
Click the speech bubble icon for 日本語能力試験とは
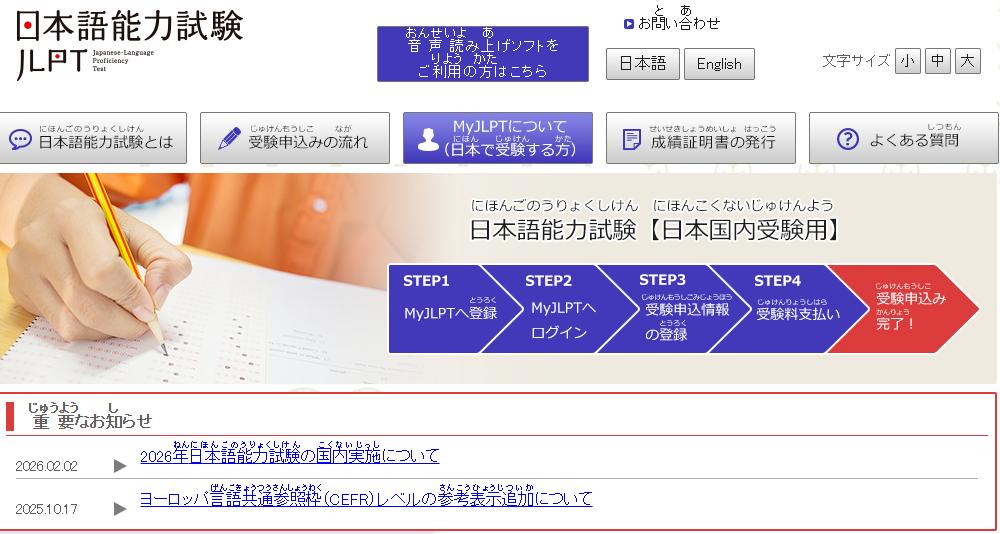pyautogui.click(x=20, y=139)
